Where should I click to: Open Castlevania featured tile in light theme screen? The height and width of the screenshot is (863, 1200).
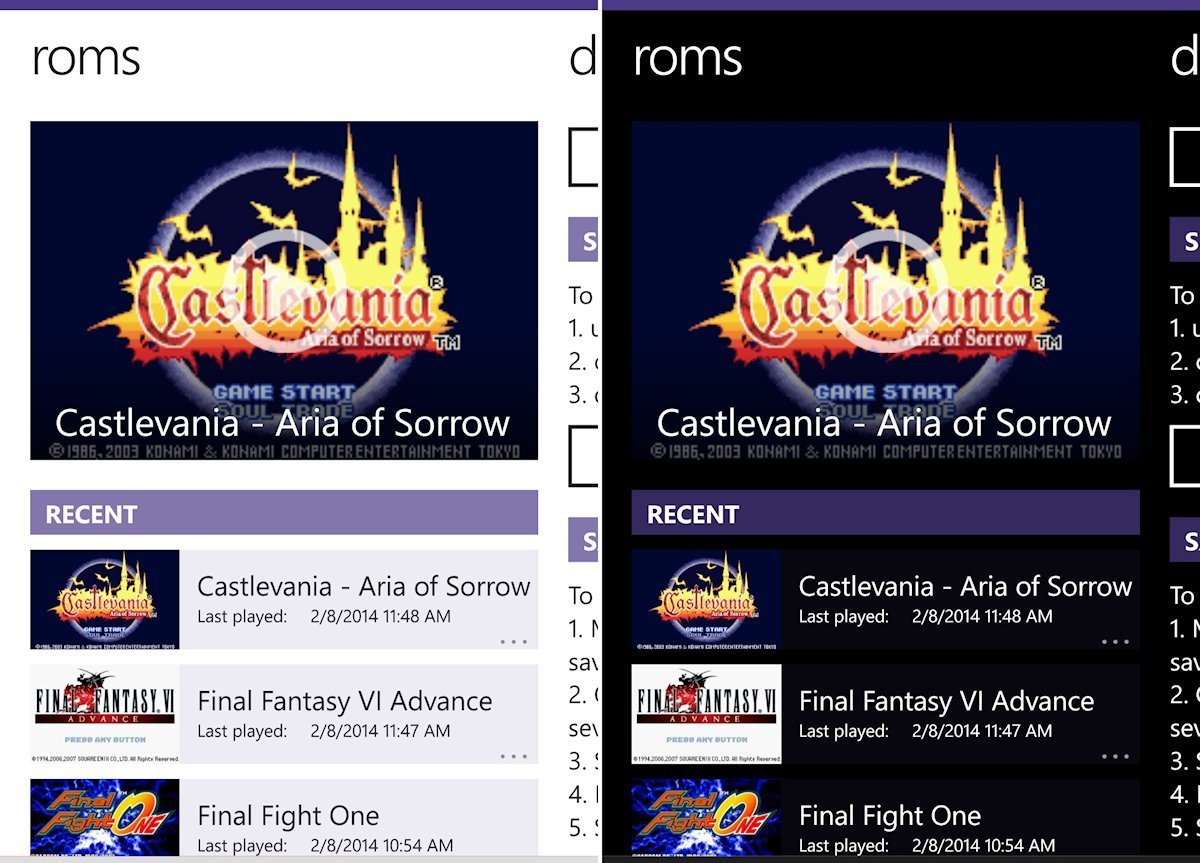[284, 291]
